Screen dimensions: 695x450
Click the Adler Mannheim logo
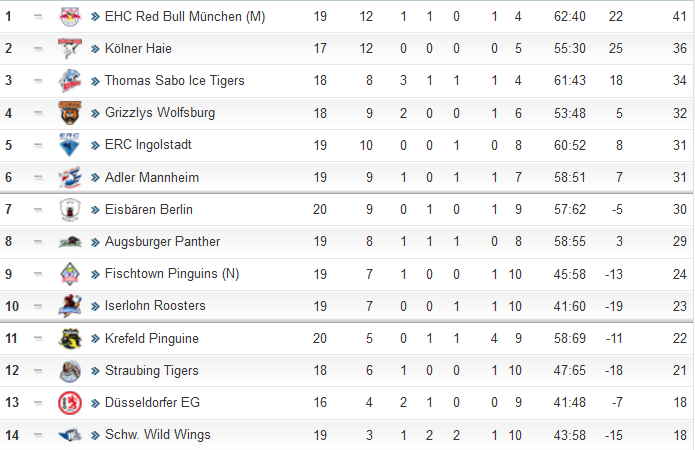coord(70,177)
